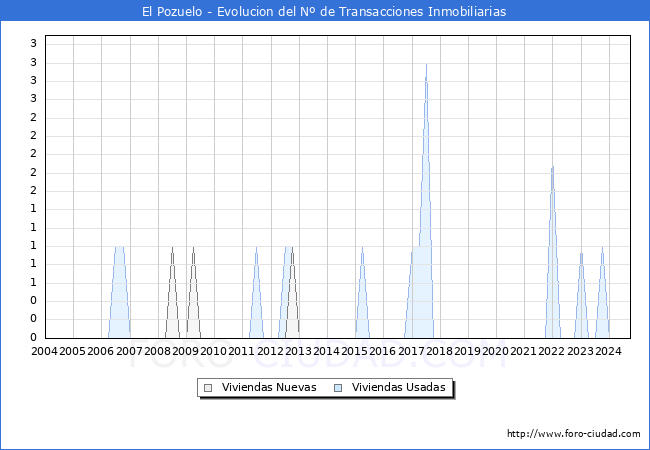This screenshot has height=450, width=650.
Task: Click the 2009 x-axis label
Action: click(x=185, y=351)
